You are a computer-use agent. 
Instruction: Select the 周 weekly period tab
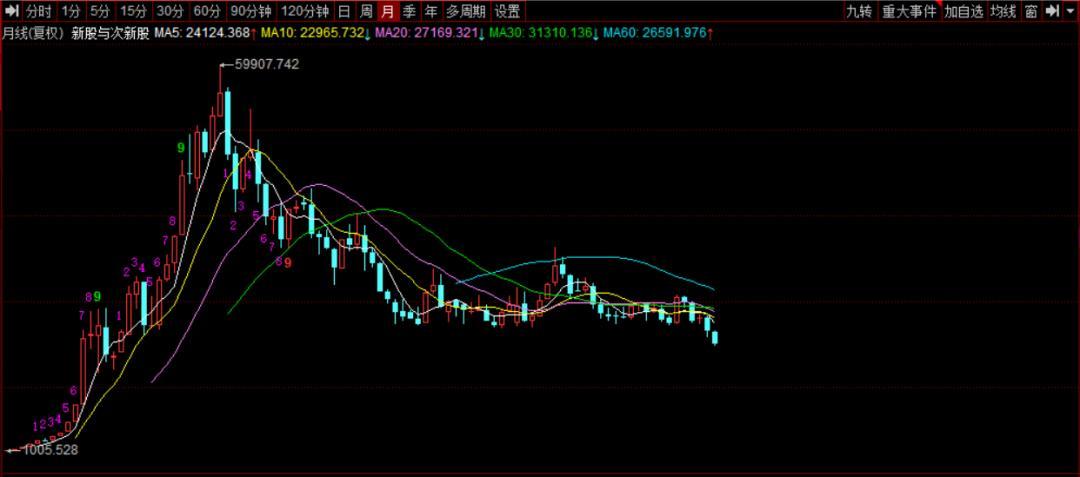(365, 12)
